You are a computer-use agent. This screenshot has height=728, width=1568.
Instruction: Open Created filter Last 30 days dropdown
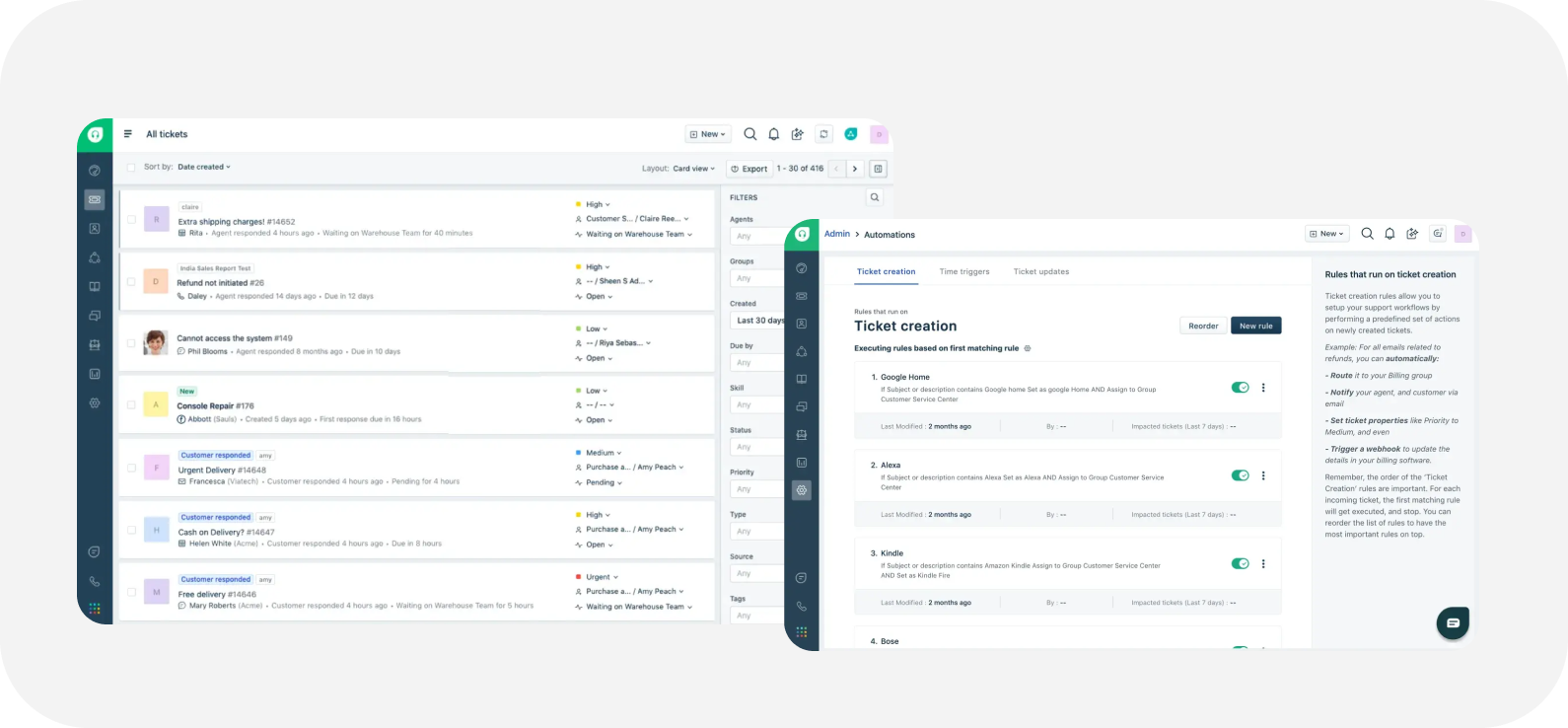(x=757, y=321)
